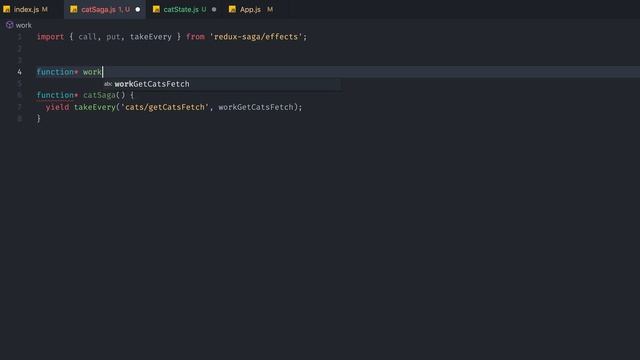This screenshot has height=360, width=640.
Task: Click the 'cats/getCatsFetch' string literal
Action: click(165, 107)
